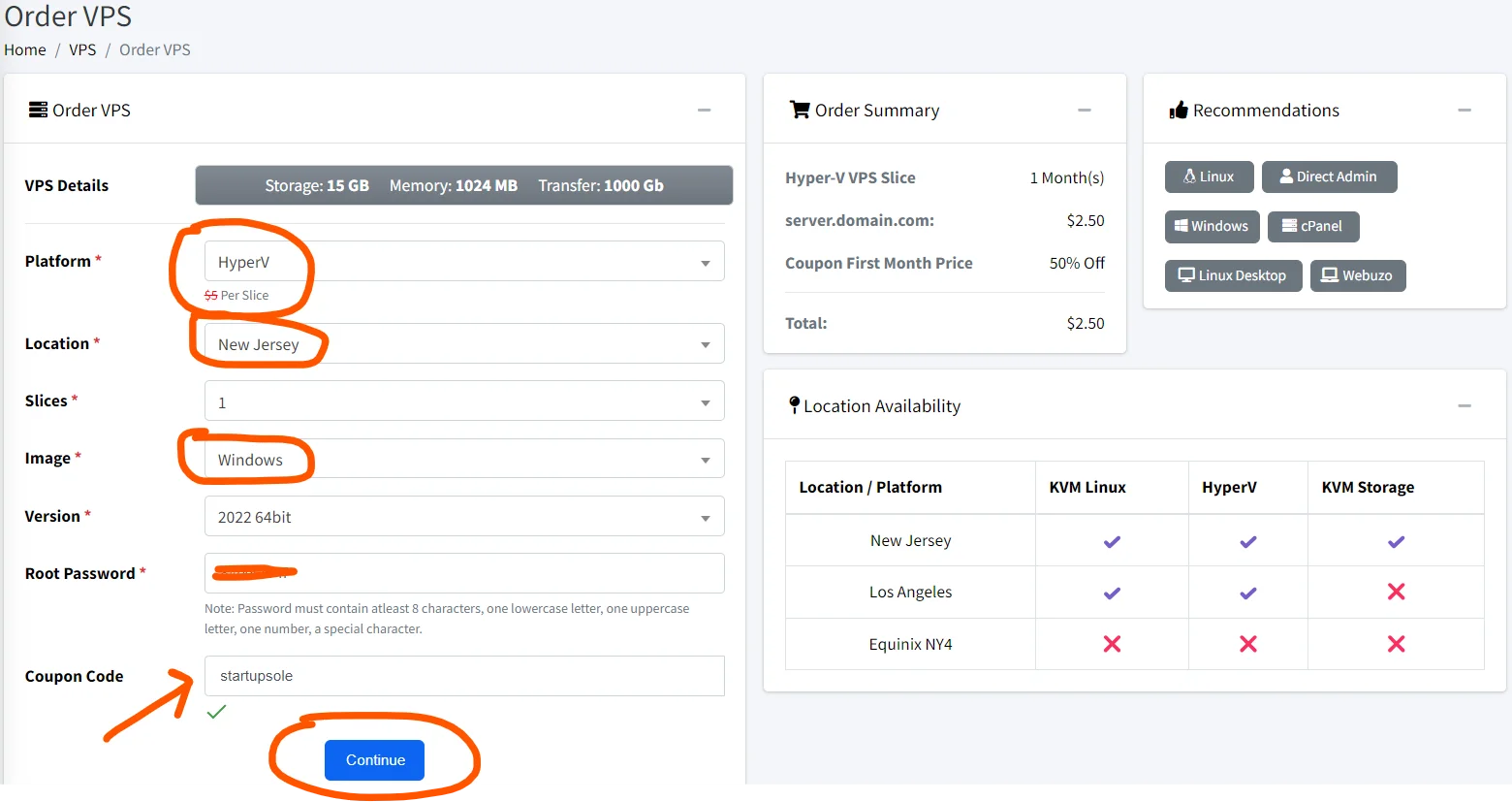Viewport: 1512px width, 802px height.
Task: Focus the Coupon Code input field
Action: (464, 676)
